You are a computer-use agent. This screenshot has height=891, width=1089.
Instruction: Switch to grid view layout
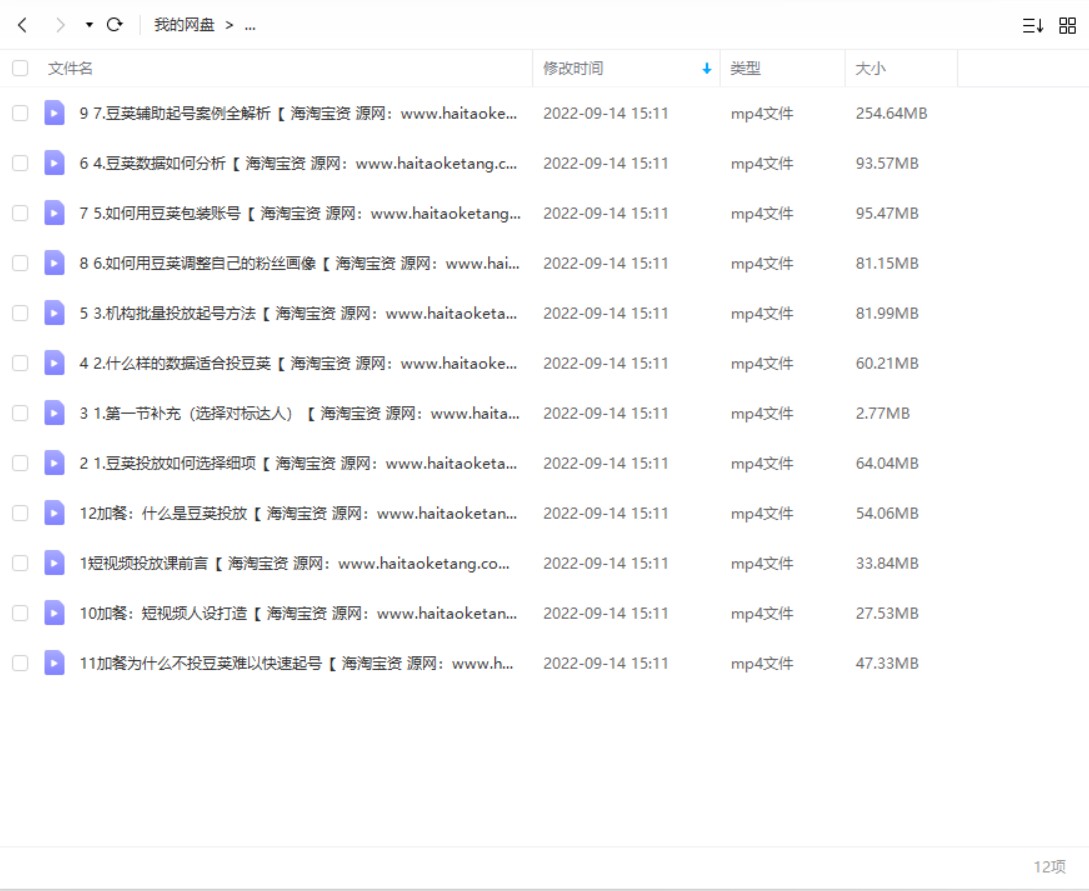tap(1067, 26)
